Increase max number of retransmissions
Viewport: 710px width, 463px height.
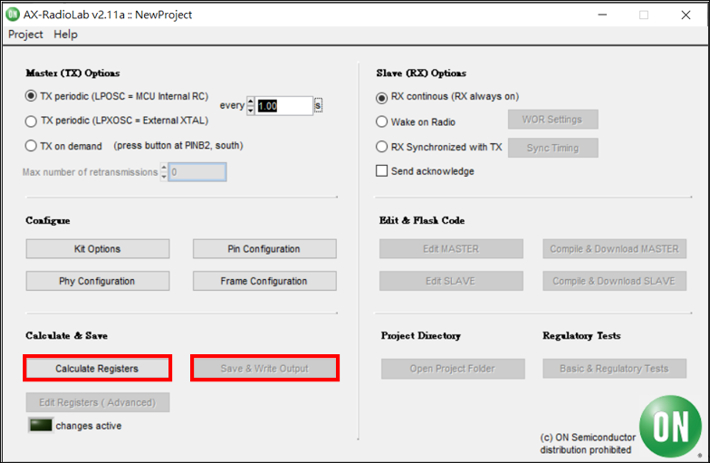[x=164, y=167]
